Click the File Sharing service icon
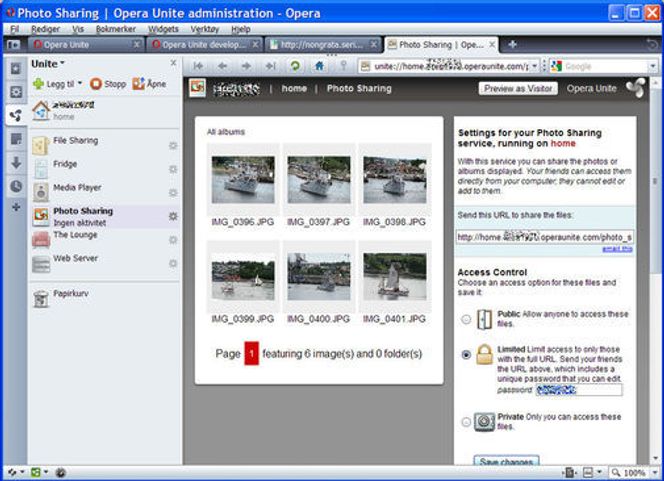 click(41, 145)
